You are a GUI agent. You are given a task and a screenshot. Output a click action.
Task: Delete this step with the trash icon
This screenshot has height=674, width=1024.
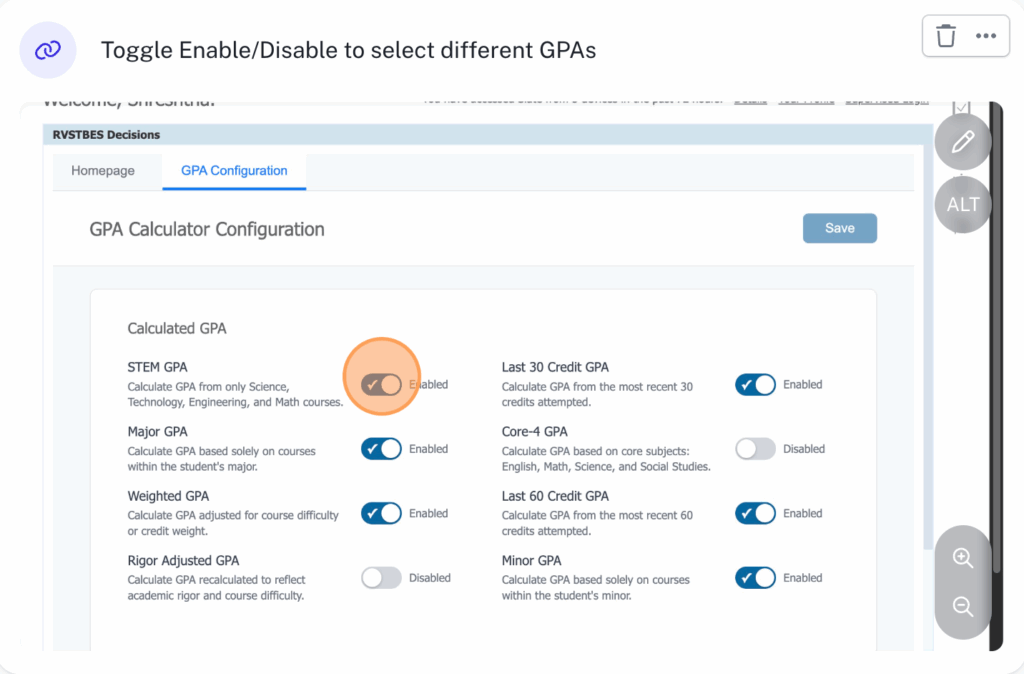(946, 36)
